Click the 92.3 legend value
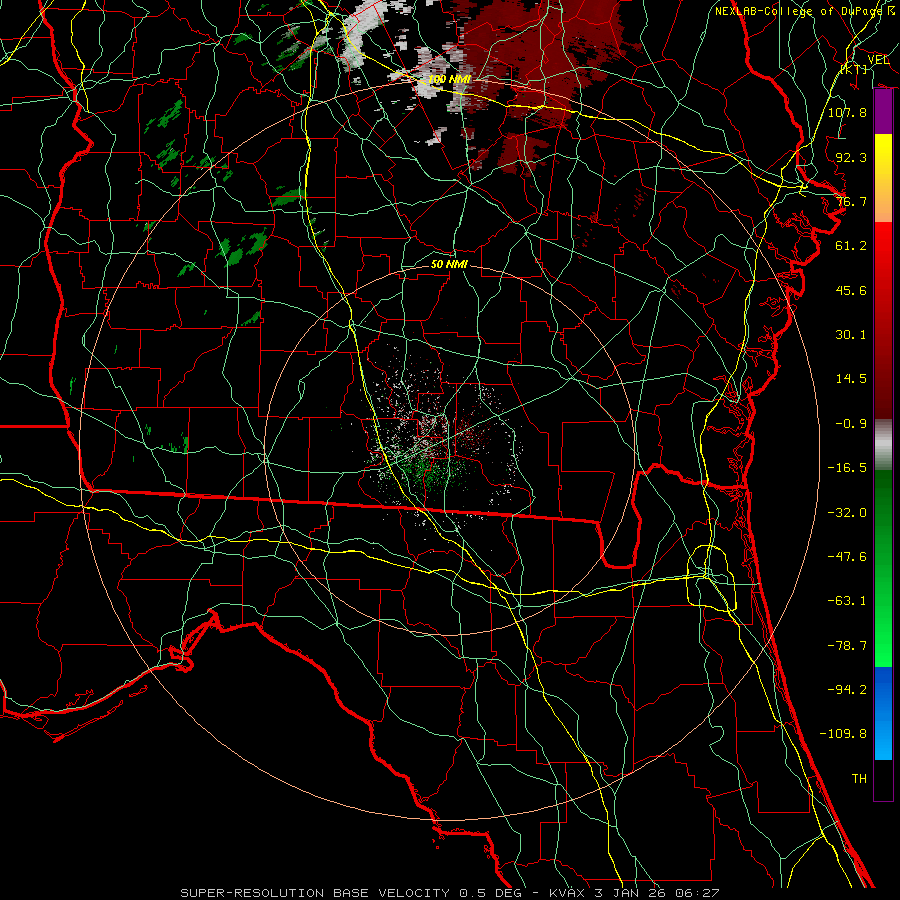 [x=851, y=157]
